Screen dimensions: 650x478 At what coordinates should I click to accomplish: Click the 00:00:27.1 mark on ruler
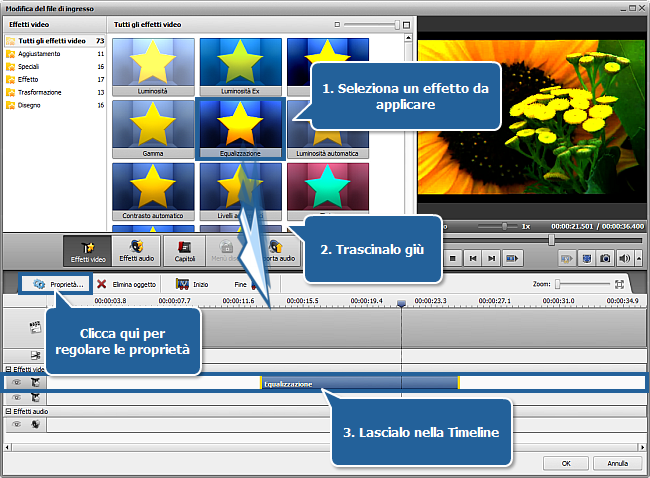click(x=495, y=301)
